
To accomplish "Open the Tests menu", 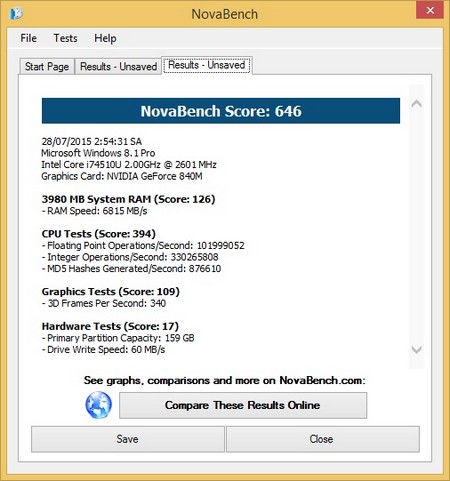I will 66,38.
